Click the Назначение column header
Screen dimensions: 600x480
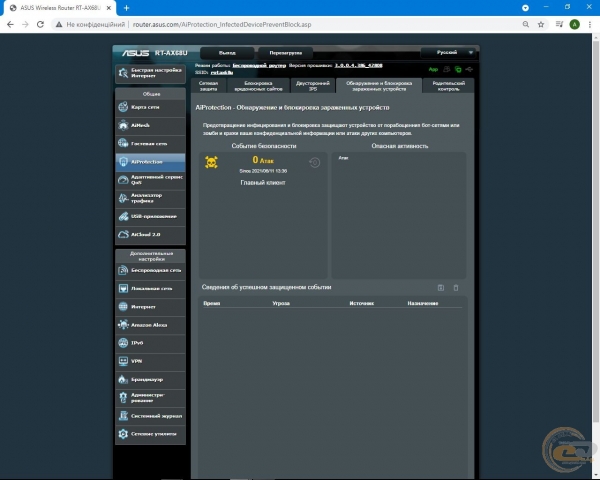423,303
